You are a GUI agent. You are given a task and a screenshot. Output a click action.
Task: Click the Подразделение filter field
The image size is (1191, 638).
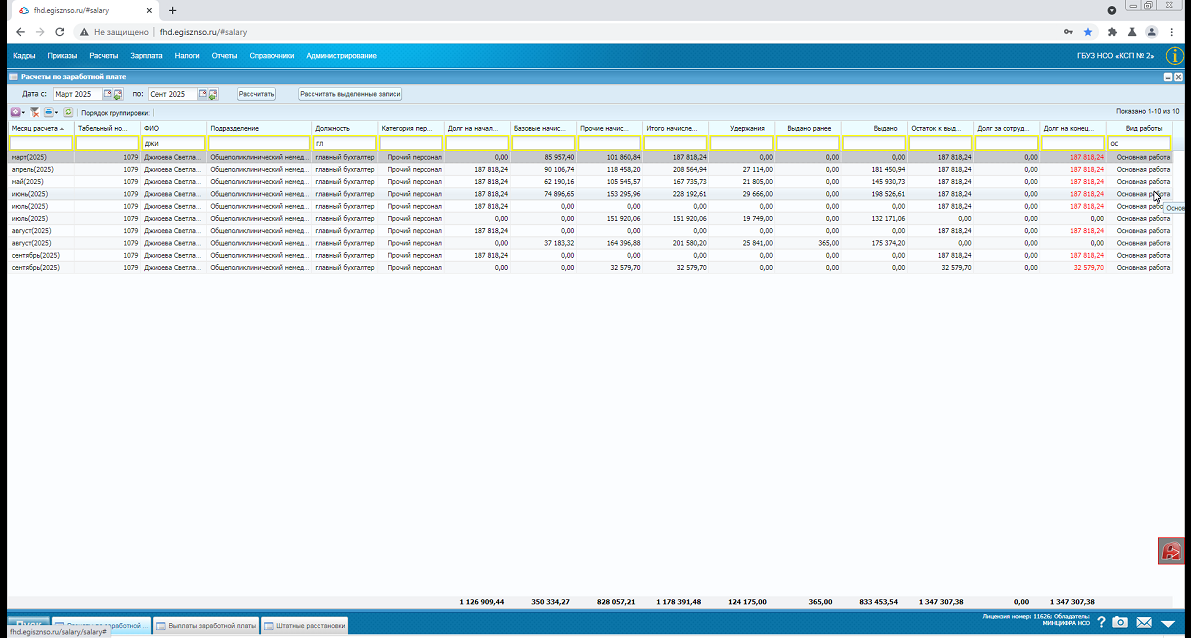[259, 143]
